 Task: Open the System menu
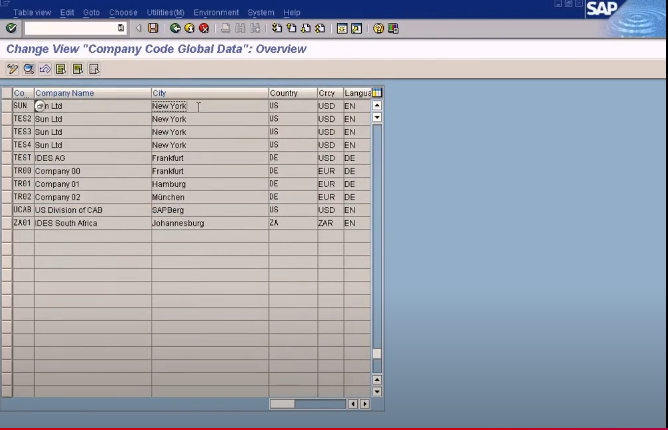pos(261,12)
